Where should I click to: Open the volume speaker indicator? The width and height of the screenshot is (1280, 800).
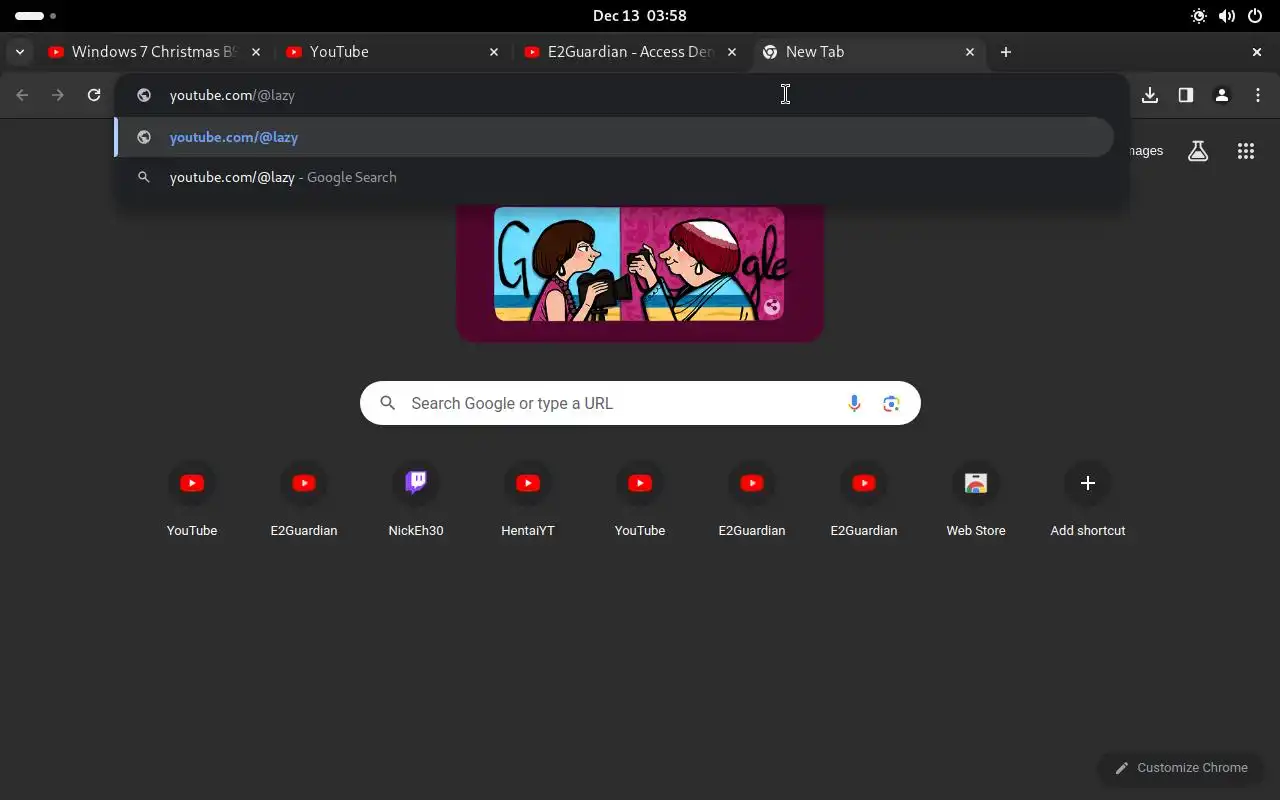pos(1227,16)
